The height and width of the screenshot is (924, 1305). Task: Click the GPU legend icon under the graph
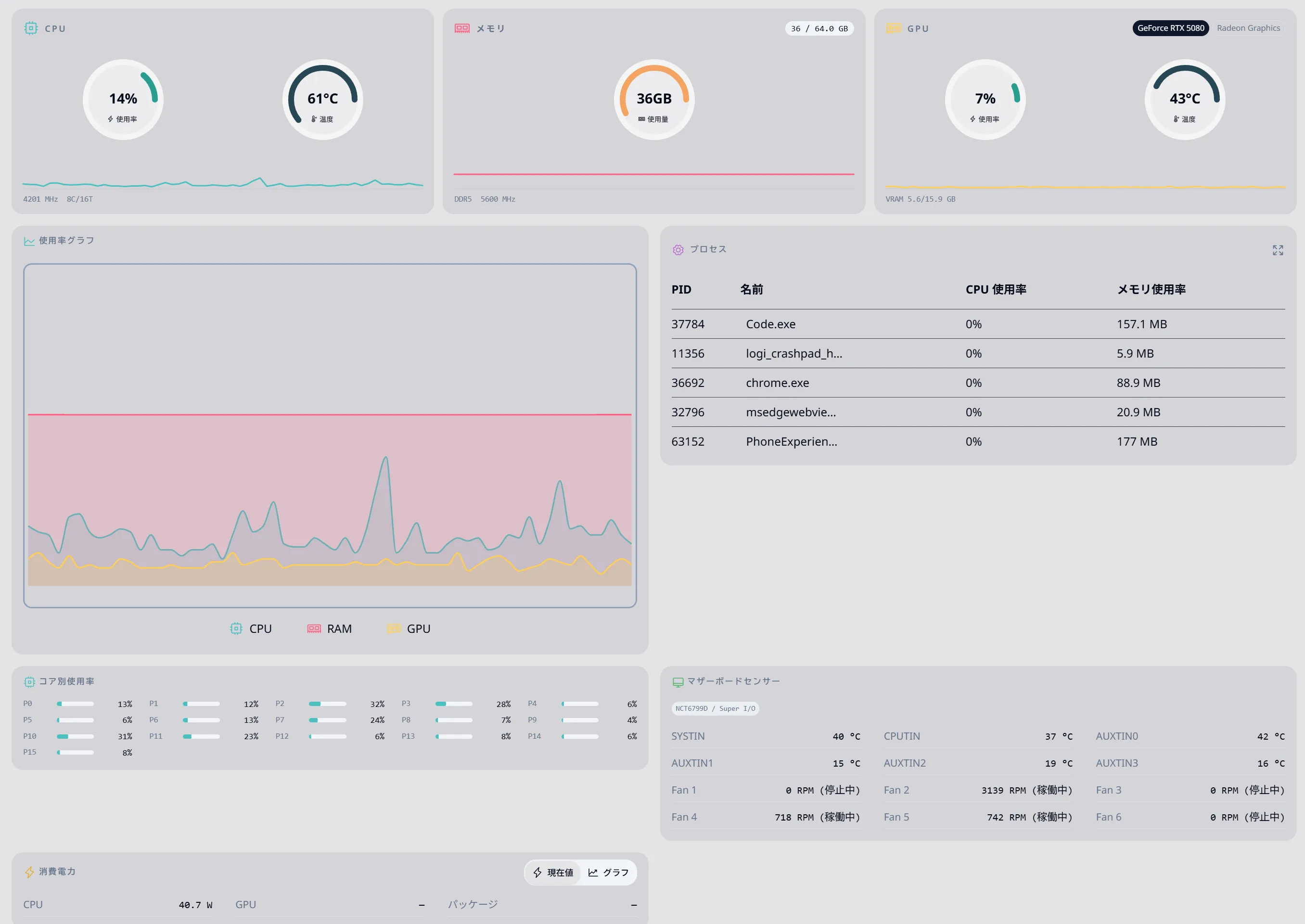(394, 629)
